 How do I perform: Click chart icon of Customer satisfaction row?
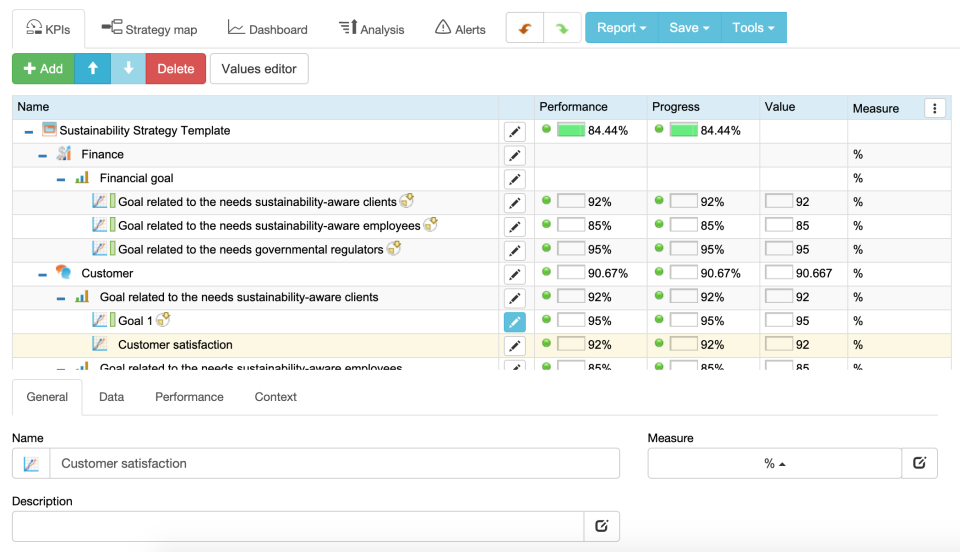tap(99, 344)
